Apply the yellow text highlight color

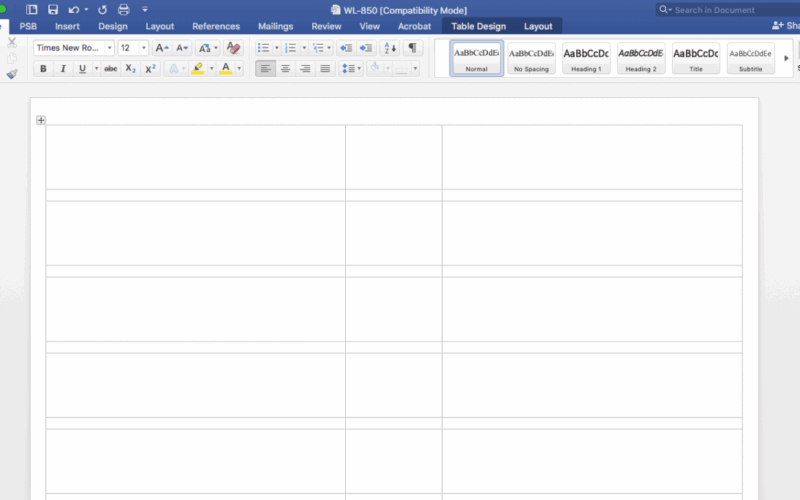[x=198, y=68]
